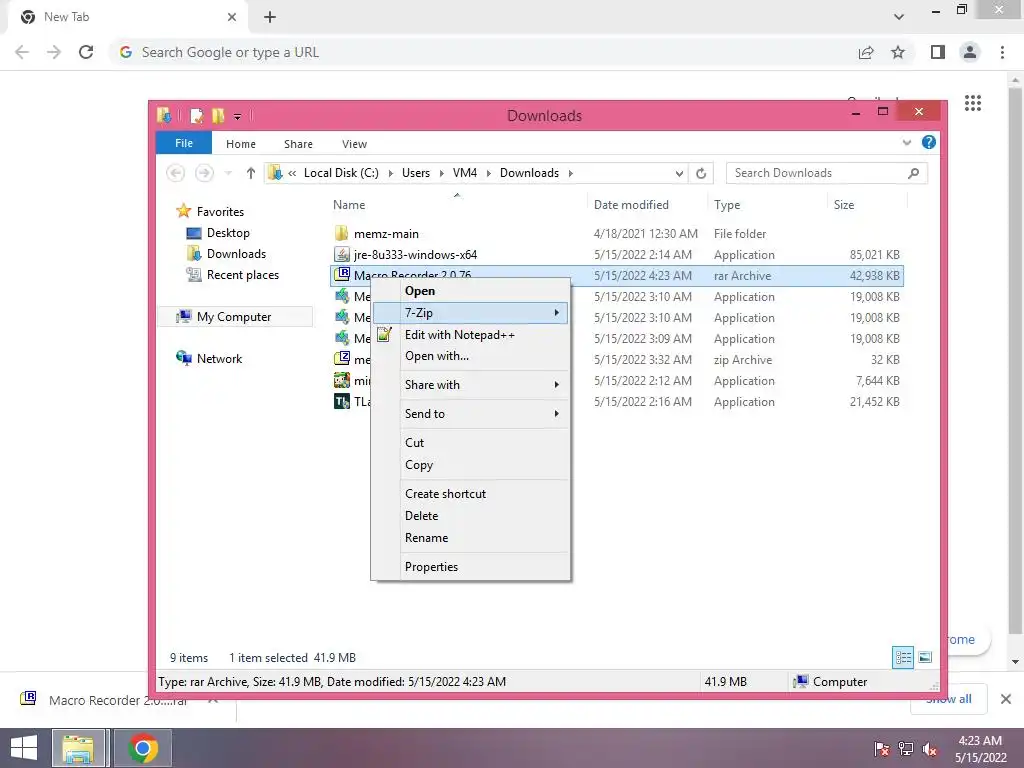Viewport: 1024px width, 768px height.
Task: Click the TL application icon
Action: coord(342,401)
